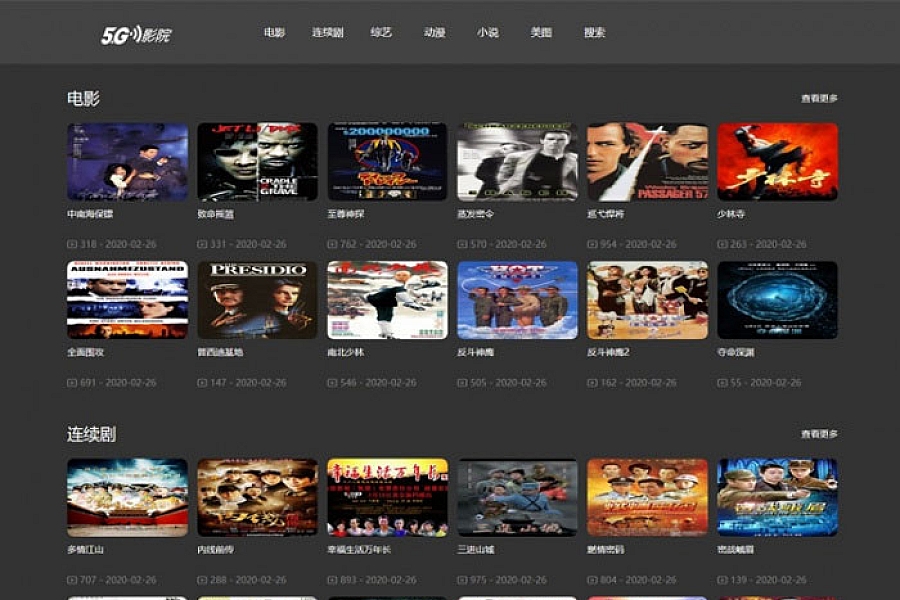Viewport: 900px width, 600px height.
Task: Select the Ausnahmezustand movie poster
Action: [x=127, y=300]
